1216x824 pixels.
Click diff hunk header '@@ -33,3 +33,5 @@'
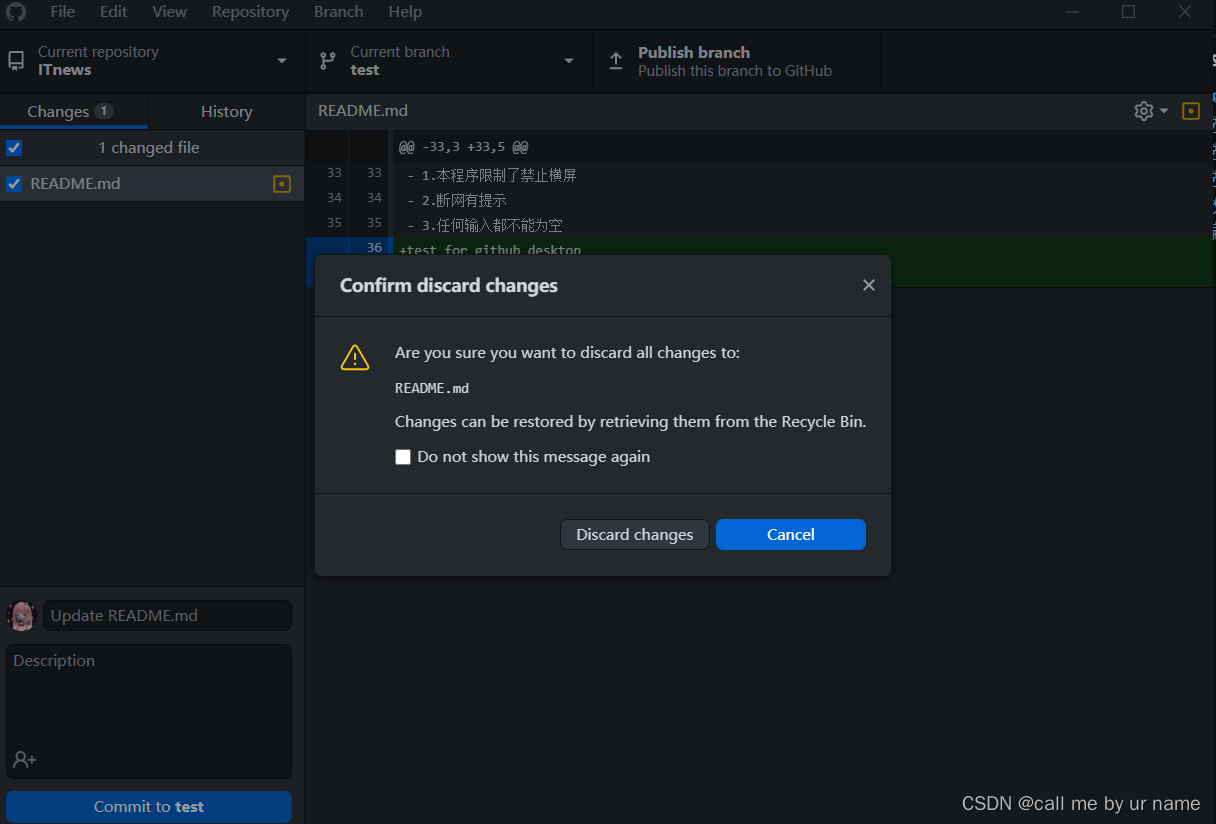point(464,147)
